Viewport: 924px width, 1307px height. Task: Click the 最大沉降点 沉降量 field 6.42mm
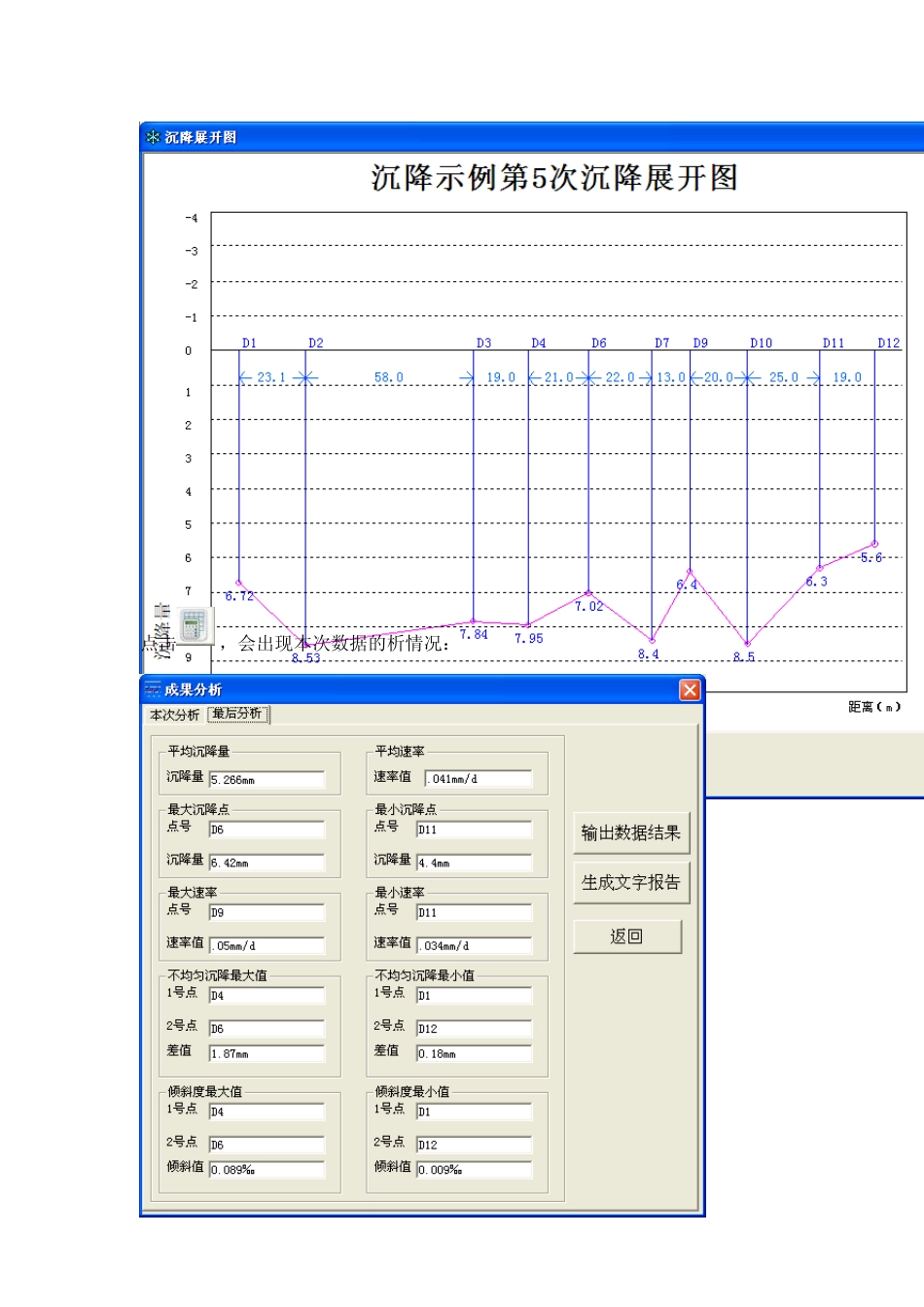coord(267,863)
